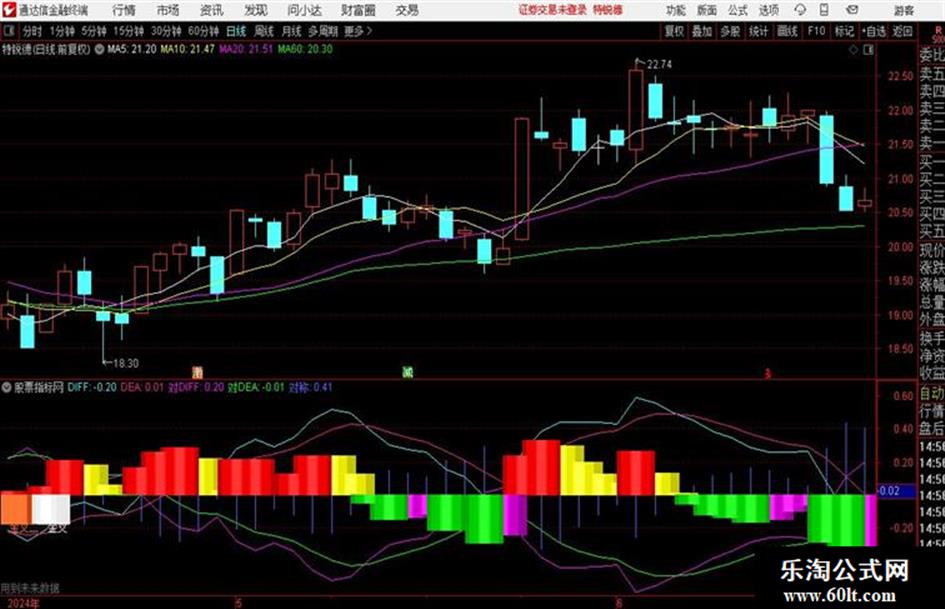Open the 公式 menu
The image size is (945, 609).
tap(738, 10)
